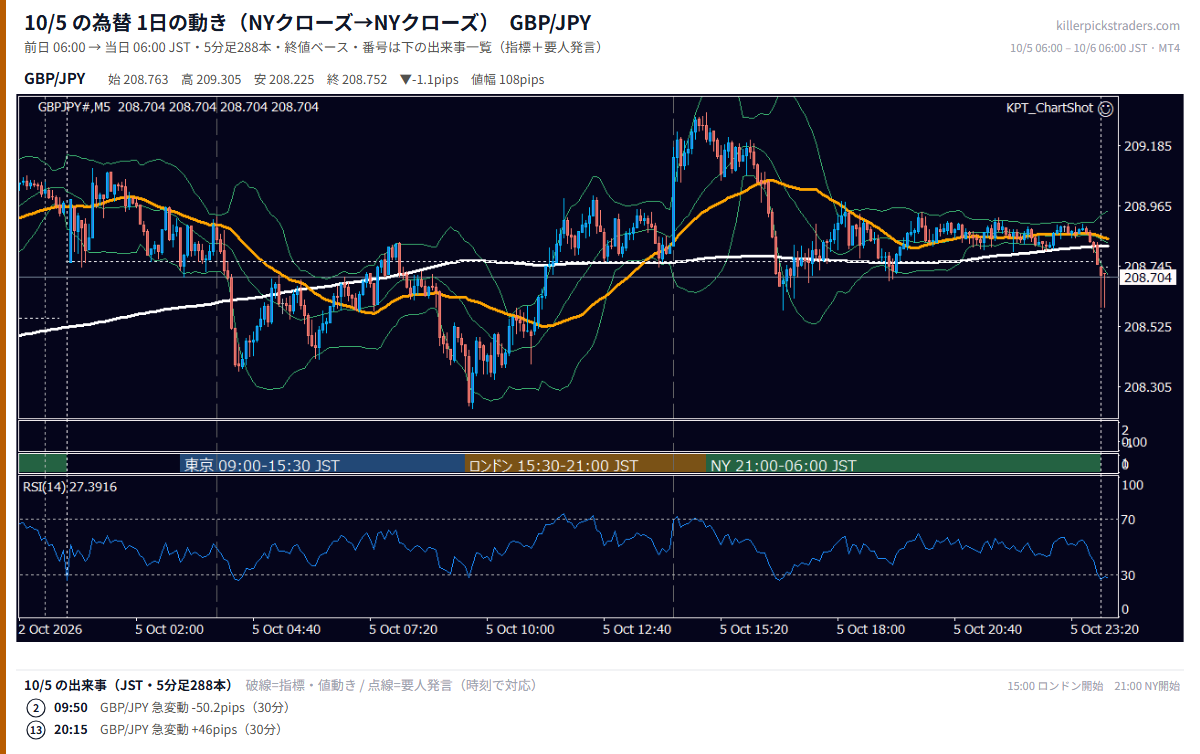This screenshot has height=754, width=1200.
Task: Click the 5 Oct 20:40 time label
Action: tap(988, 629)
